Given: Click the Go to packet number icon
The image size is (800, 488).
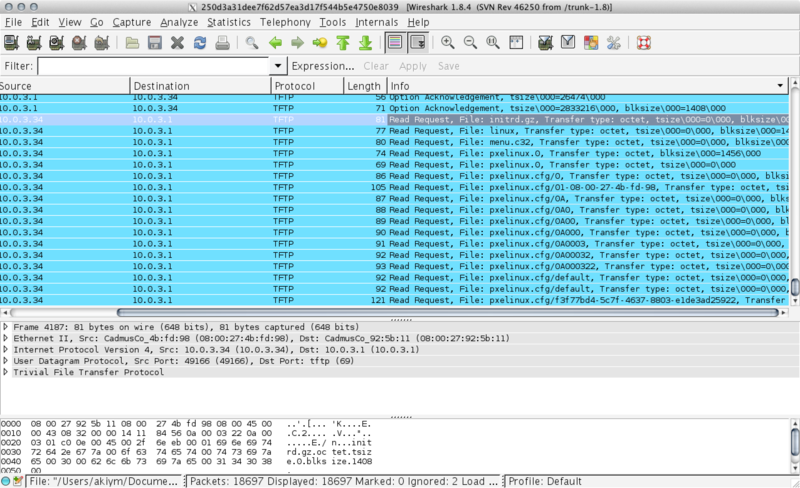Looking at the screenshot, I should (320, 43).
